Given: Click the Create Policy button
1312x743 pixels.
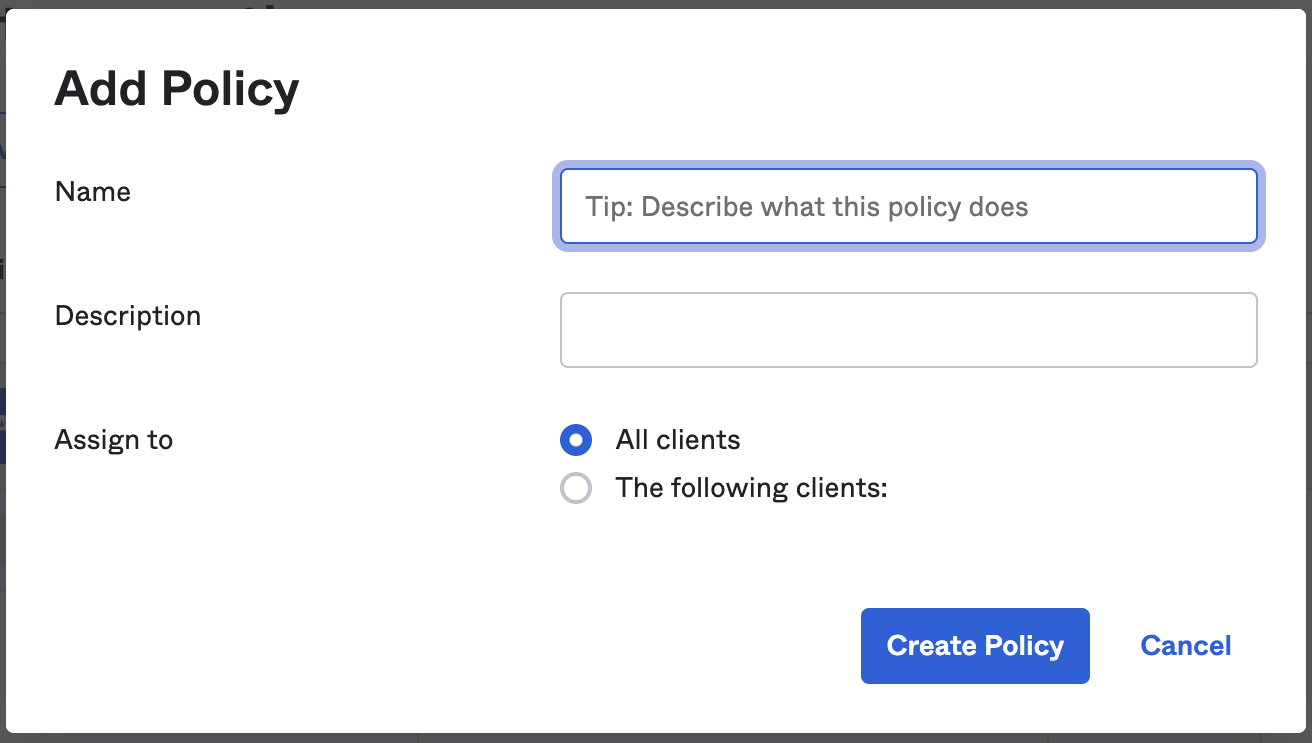Looking at the screenshot, I should tap(975, 646).
